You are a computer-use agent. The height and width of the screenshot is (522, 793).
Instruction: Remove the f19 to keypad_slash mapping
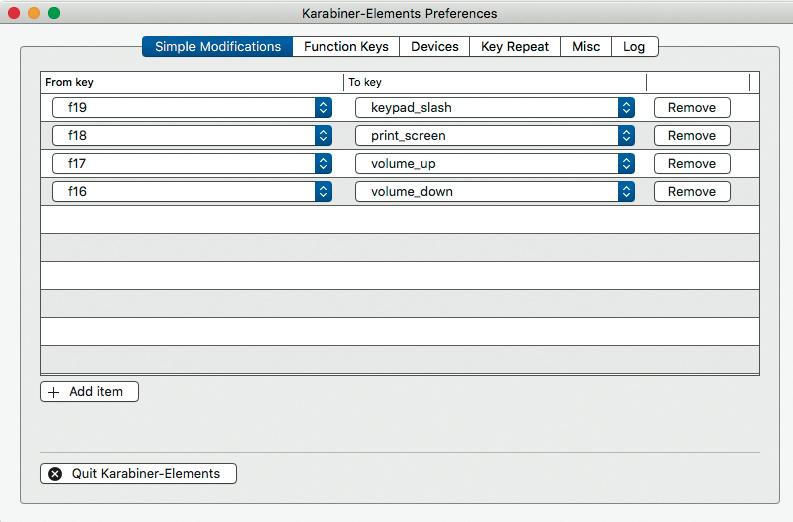pyautogui.click(x=692, y=107)
